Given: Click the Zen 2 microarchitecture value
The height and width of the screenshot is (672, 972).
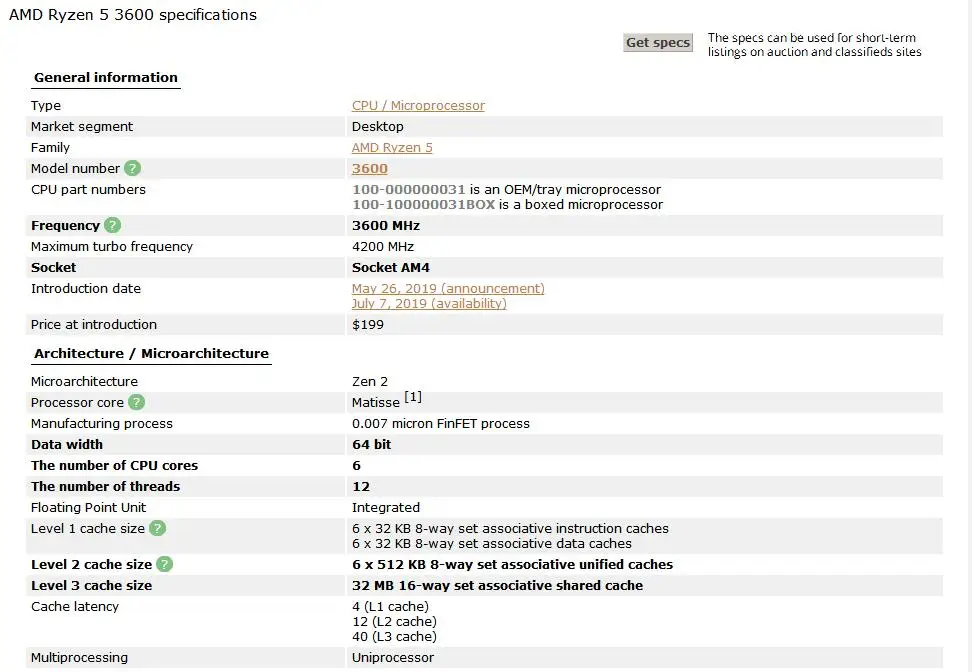Looking at the screenshot, I should (369, 381).
